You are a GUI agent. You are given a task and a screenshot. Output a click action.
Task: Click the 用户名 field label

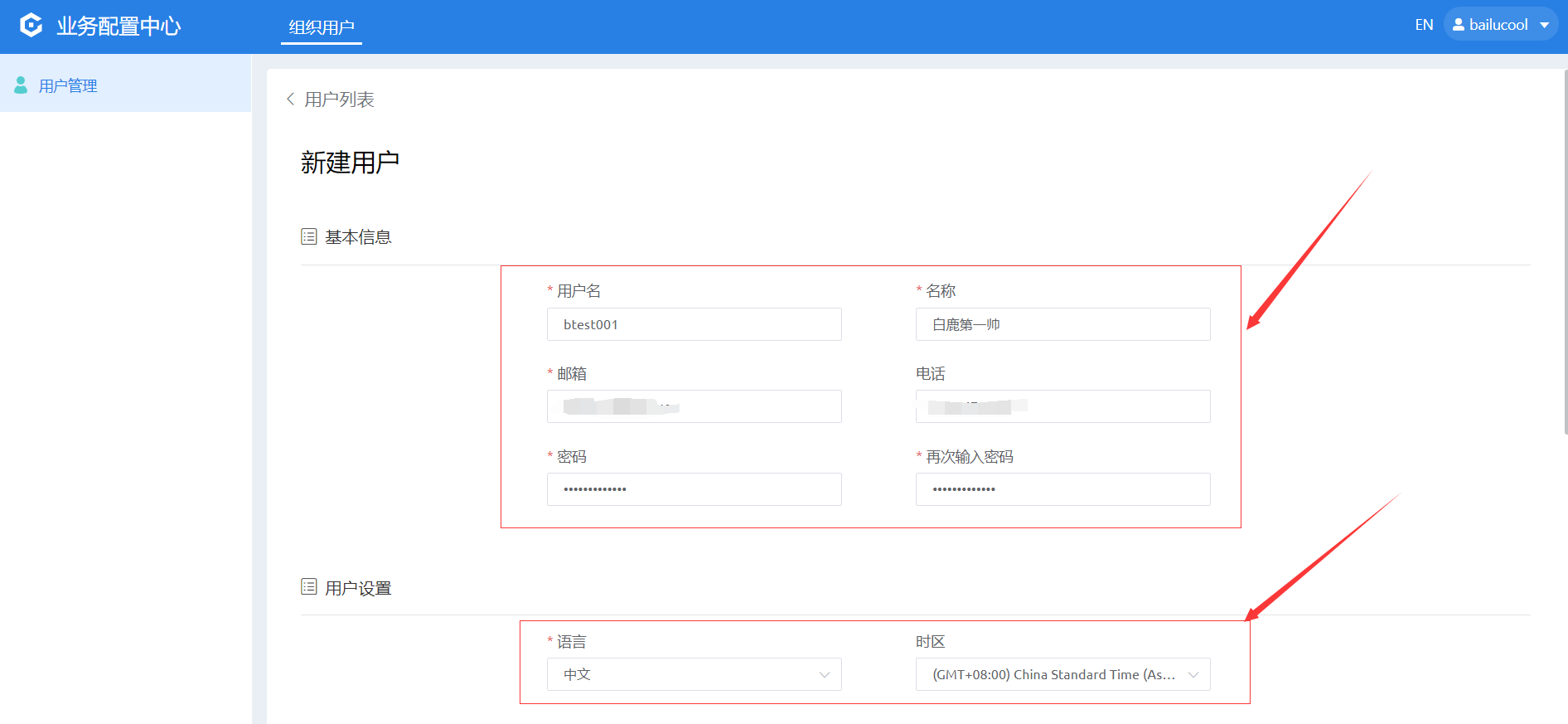coord(578,291)
